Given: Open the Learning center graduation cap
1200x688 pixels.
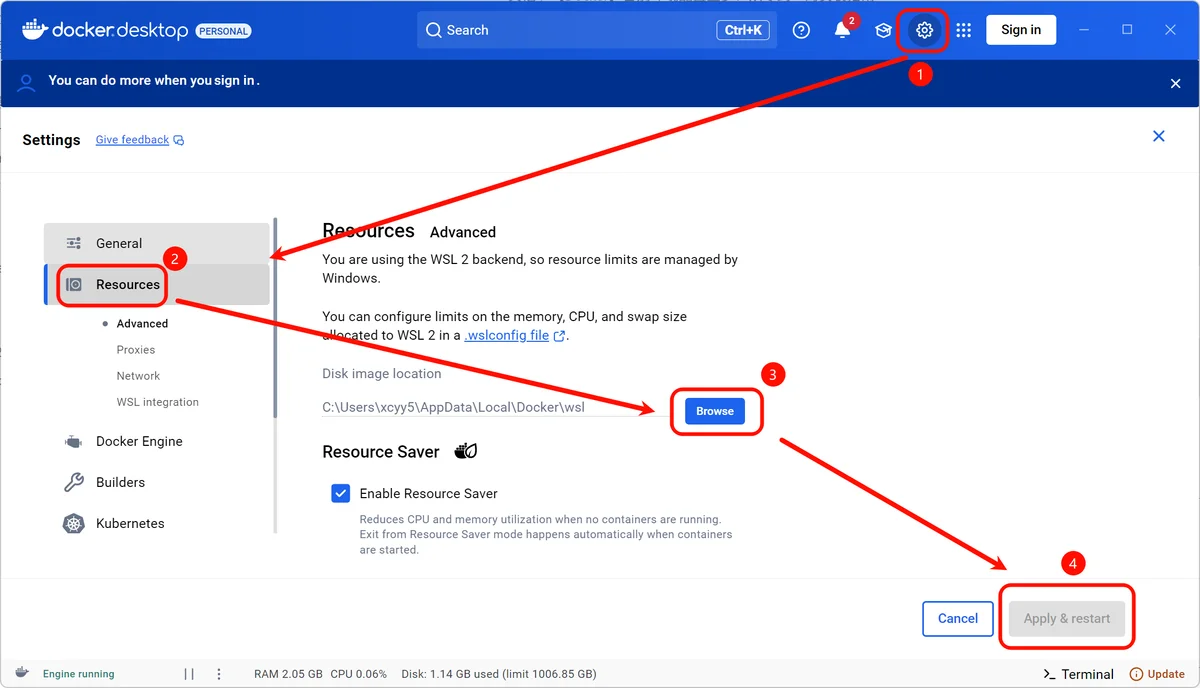Looking at the screenshot, I should pos(883,30).
